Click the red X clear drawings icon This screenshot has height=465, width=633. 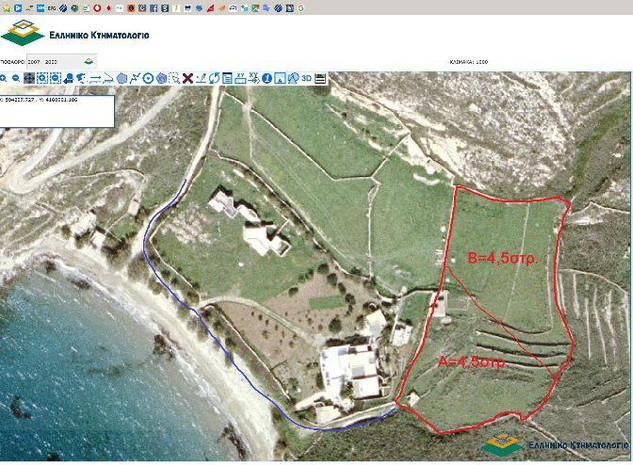point(187,78)
